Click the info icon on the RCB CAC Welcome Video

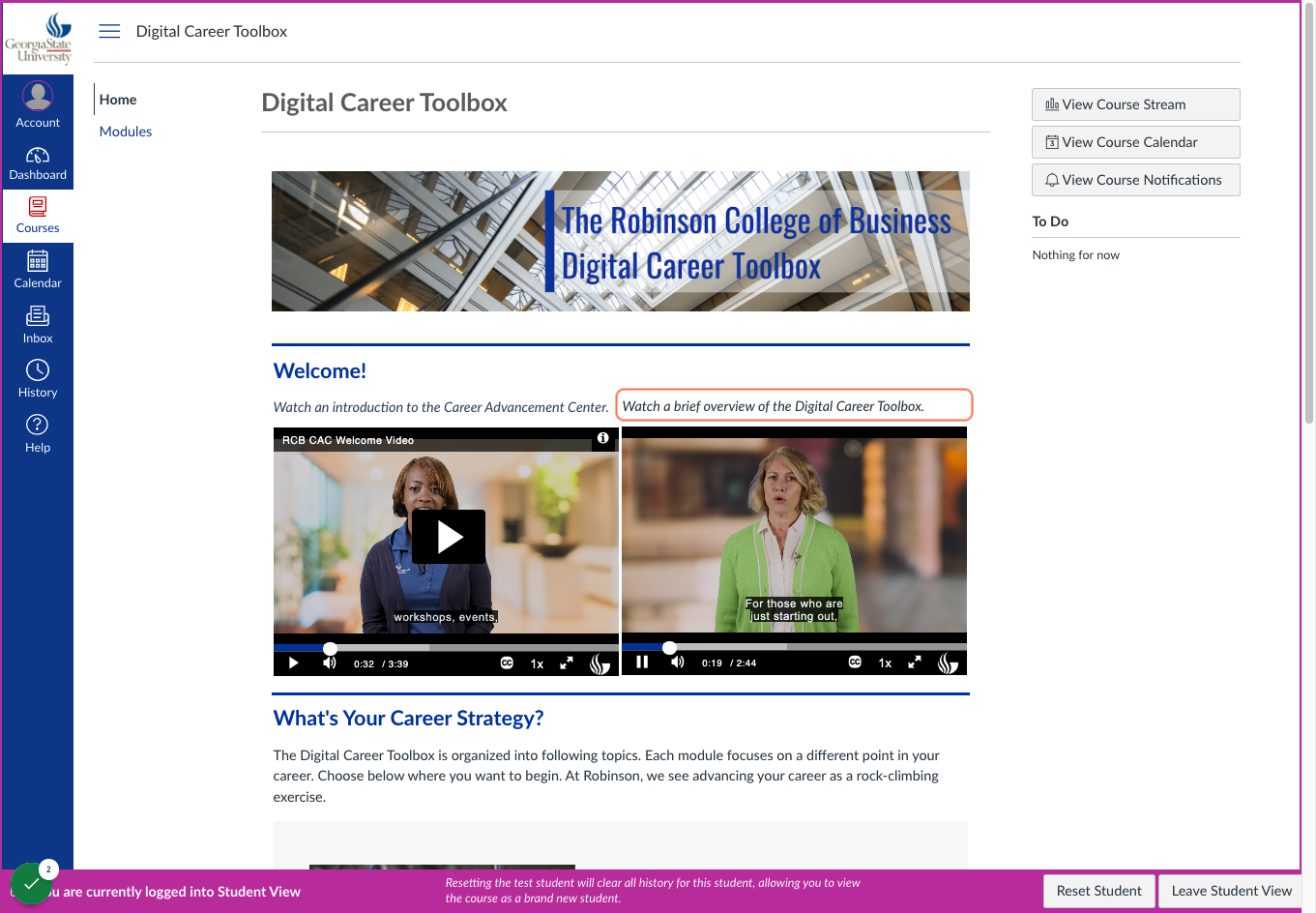(x=602, y=438)
